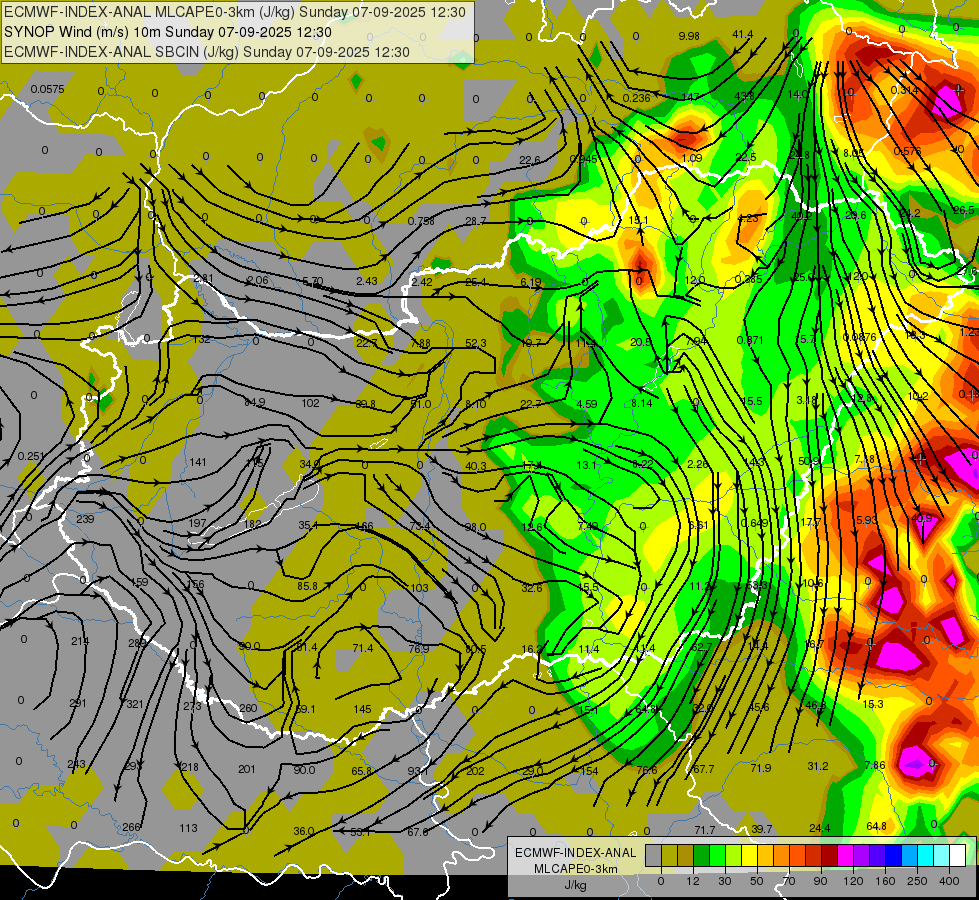Image resolution: width=979 pixels, height=900 pixels.
Task: Click the map value '26.5'
Action: [x=963, y=210]
